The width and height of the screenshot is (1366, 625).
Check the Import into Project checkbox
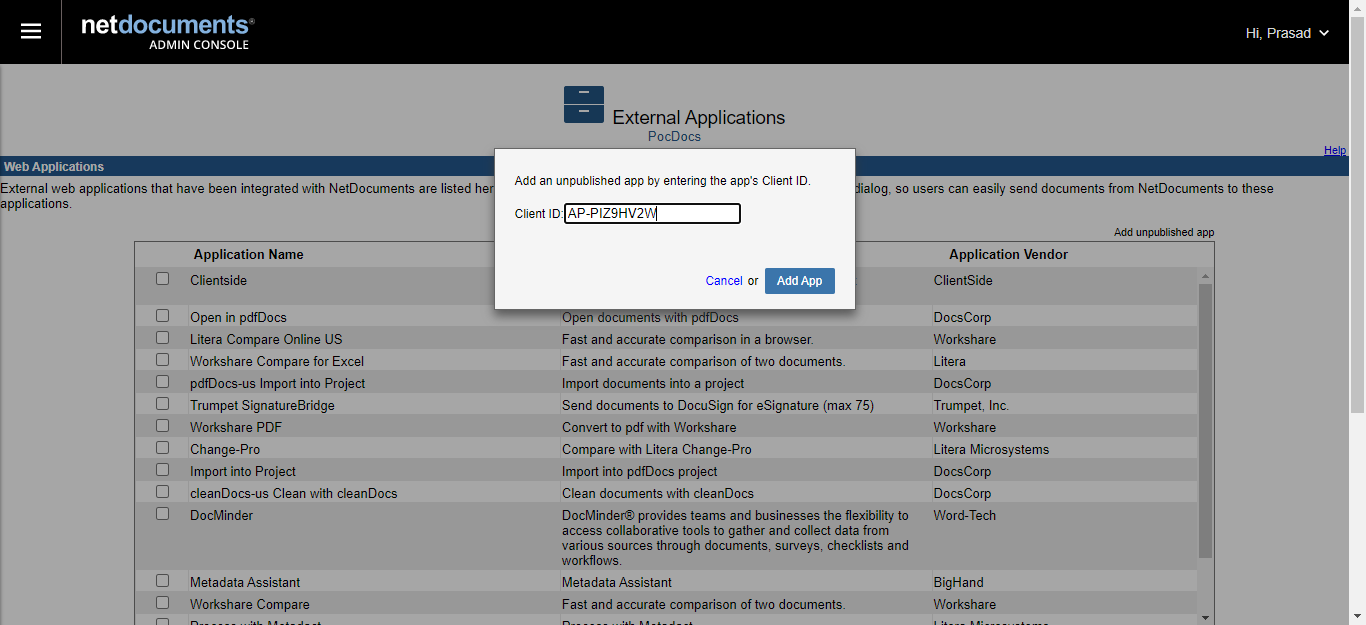coord(163,470)
